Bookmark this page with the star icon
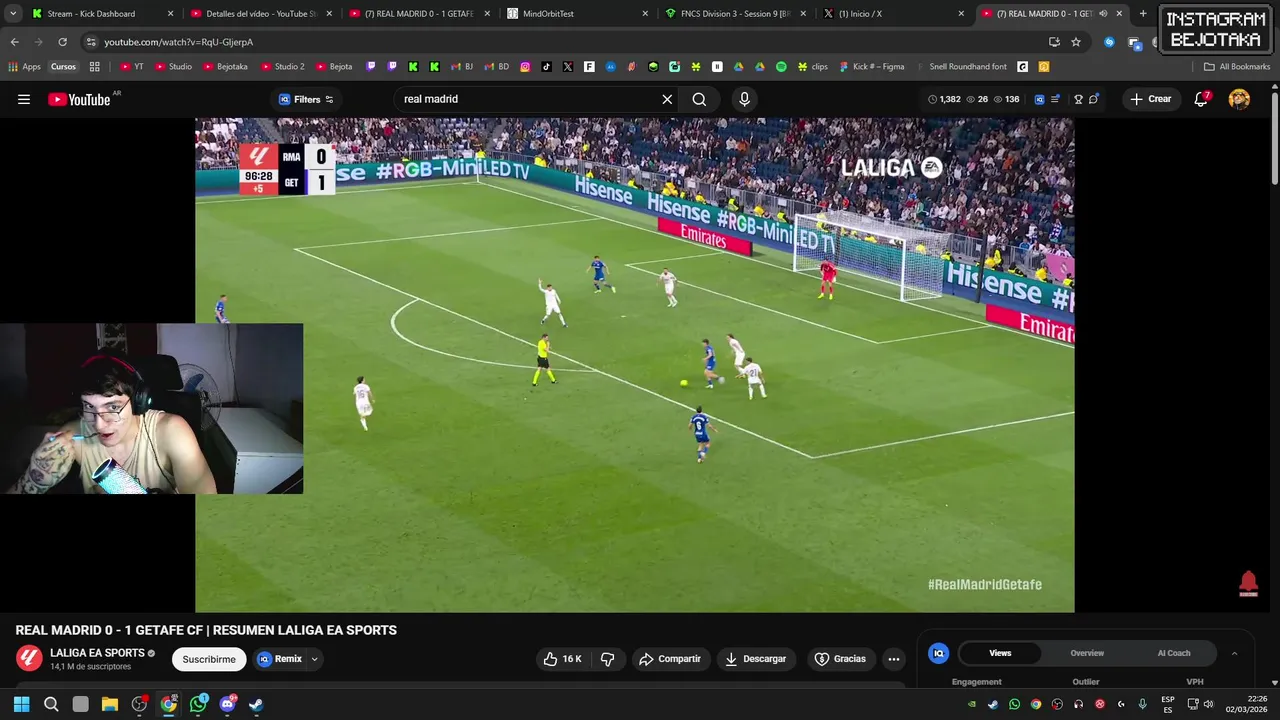Image resolution: width=1280 pixels, height=720 pixels. [1076, 42]
